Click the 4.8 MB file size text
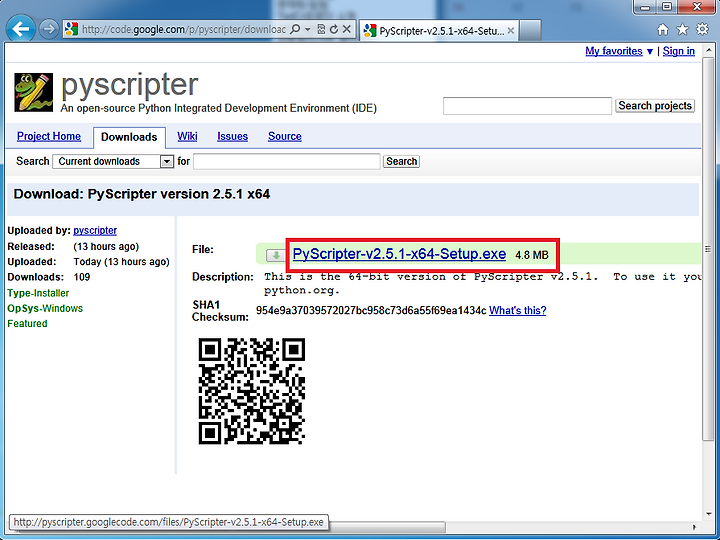The height and width of the screenshot is (540, 720). [x=532, y=255]
